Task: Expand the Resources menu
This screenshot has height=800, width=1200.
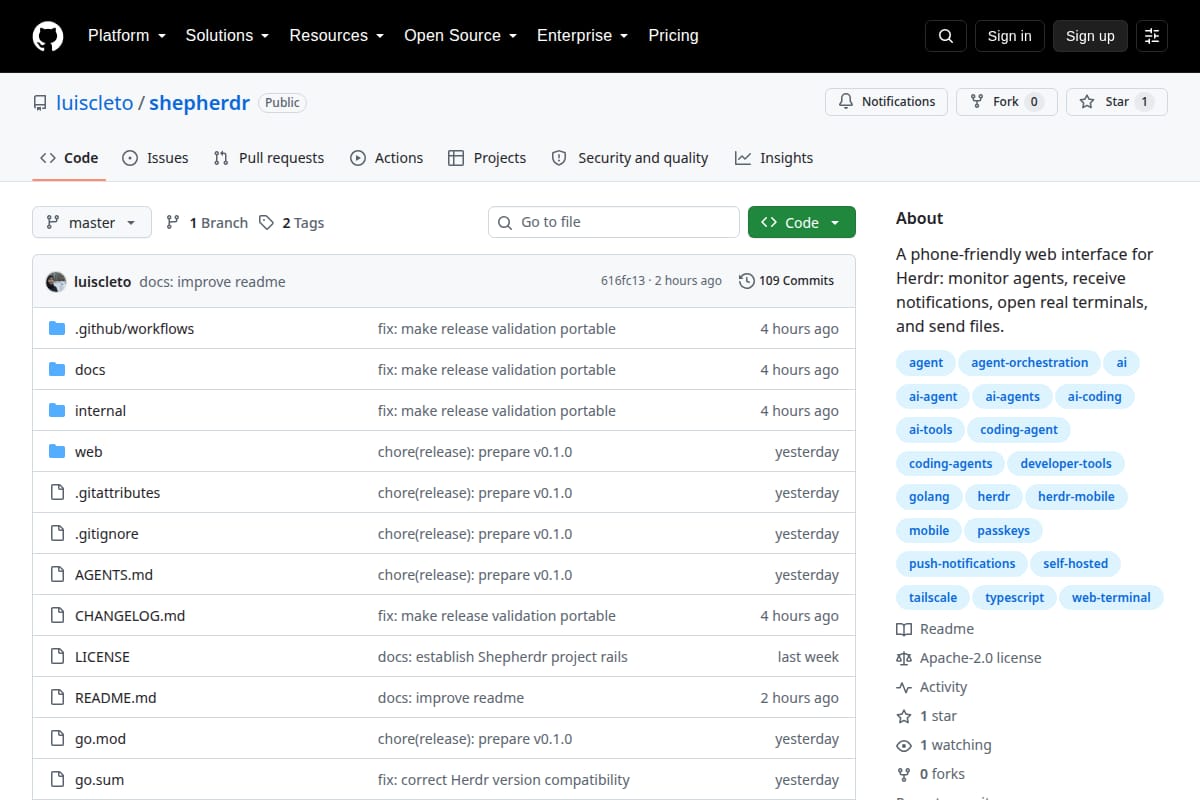Action: (337, 35)
